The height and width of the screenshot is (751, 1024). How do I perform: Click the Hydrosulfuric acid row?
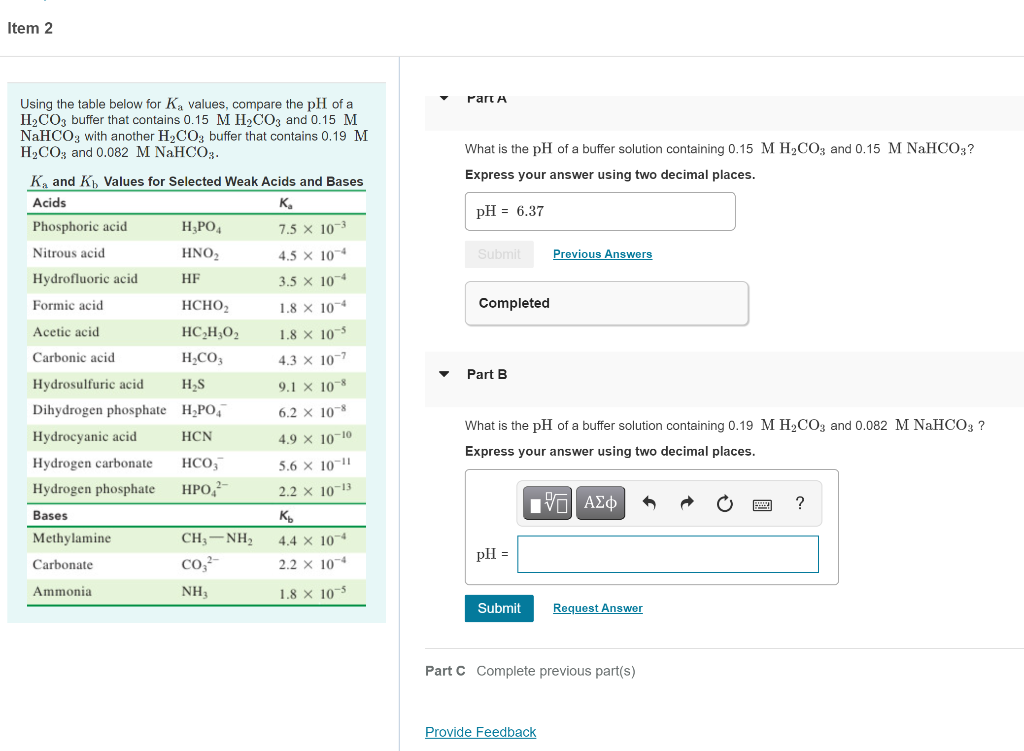coord(197,385)
